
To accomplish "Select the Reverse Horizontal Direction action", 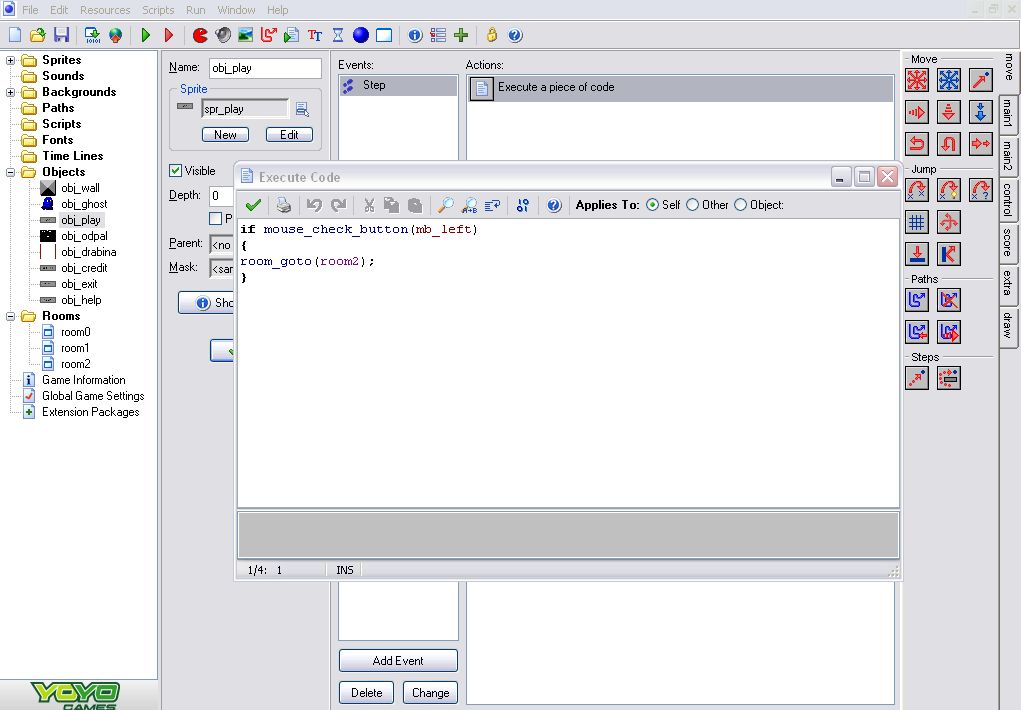I will click(x=917, y=143).
